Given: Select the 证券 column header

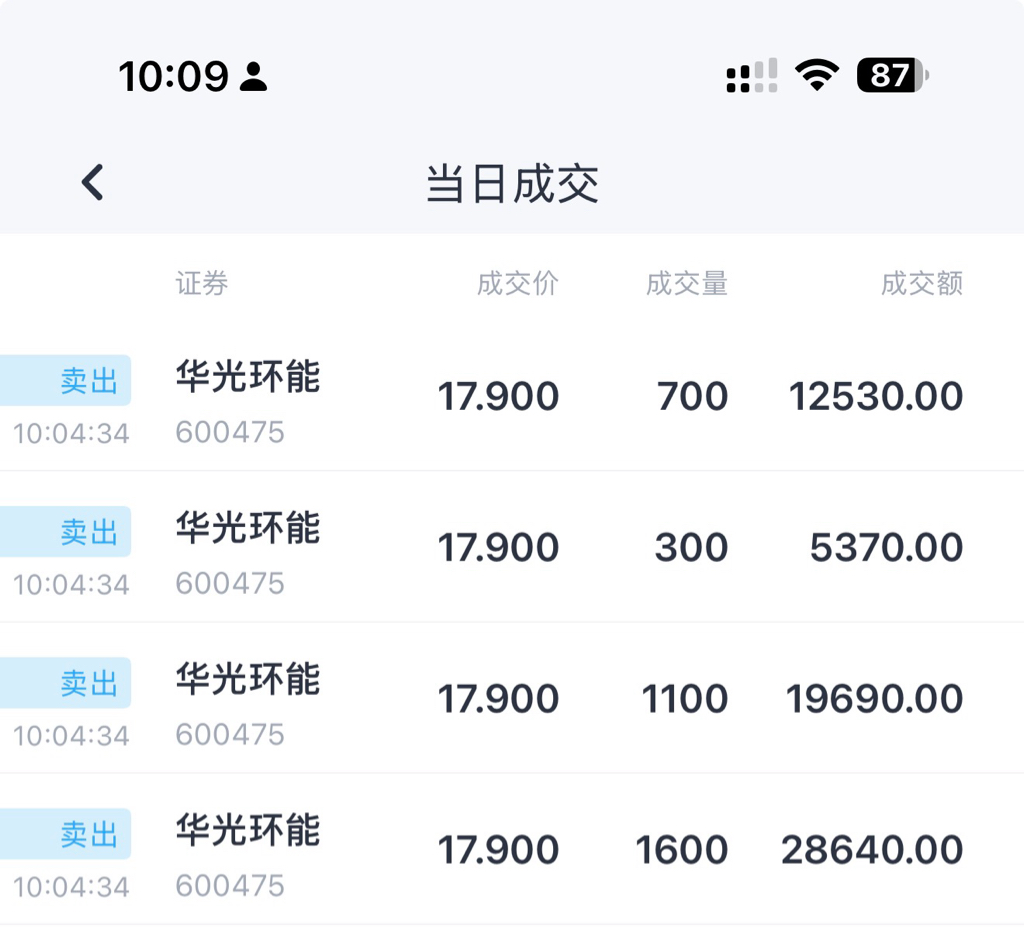Looking at the screenshot, I should pyautogui.click(x=202, y=284).
